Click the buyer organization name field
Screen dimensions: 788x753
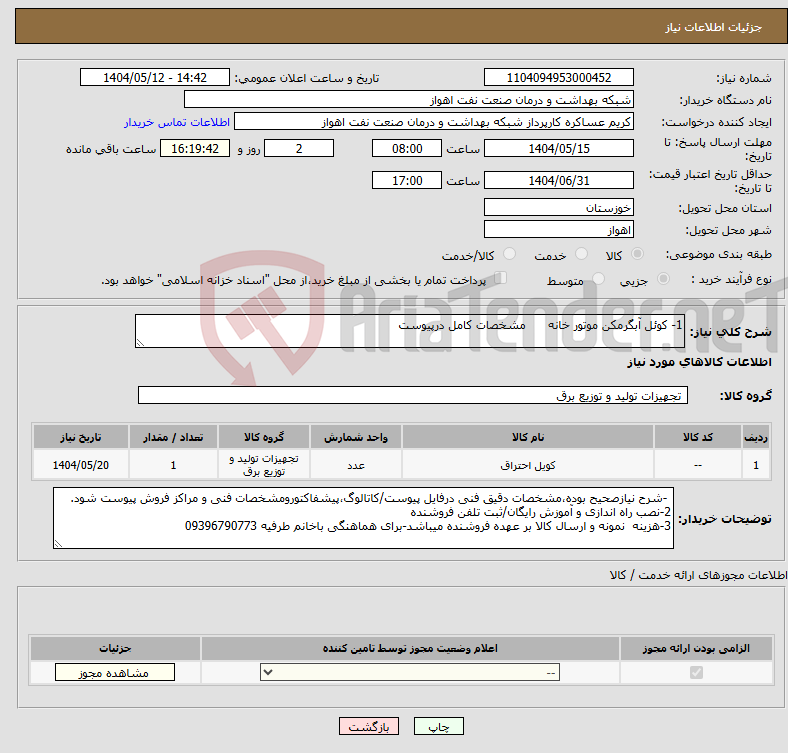pyautogui.click(x=409, y=100)
